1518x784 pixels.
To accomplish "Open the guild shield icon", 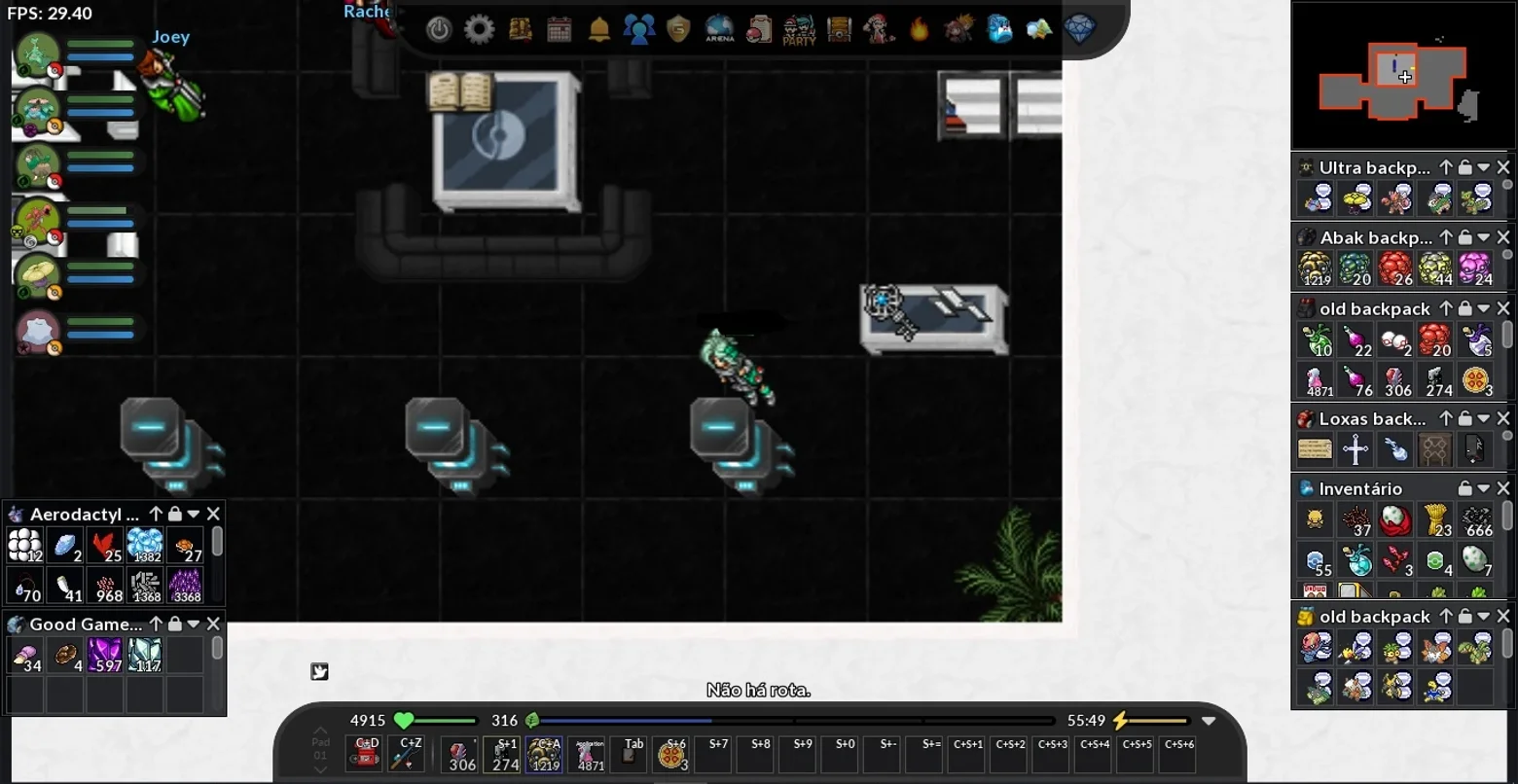I will tap(678, 30).
